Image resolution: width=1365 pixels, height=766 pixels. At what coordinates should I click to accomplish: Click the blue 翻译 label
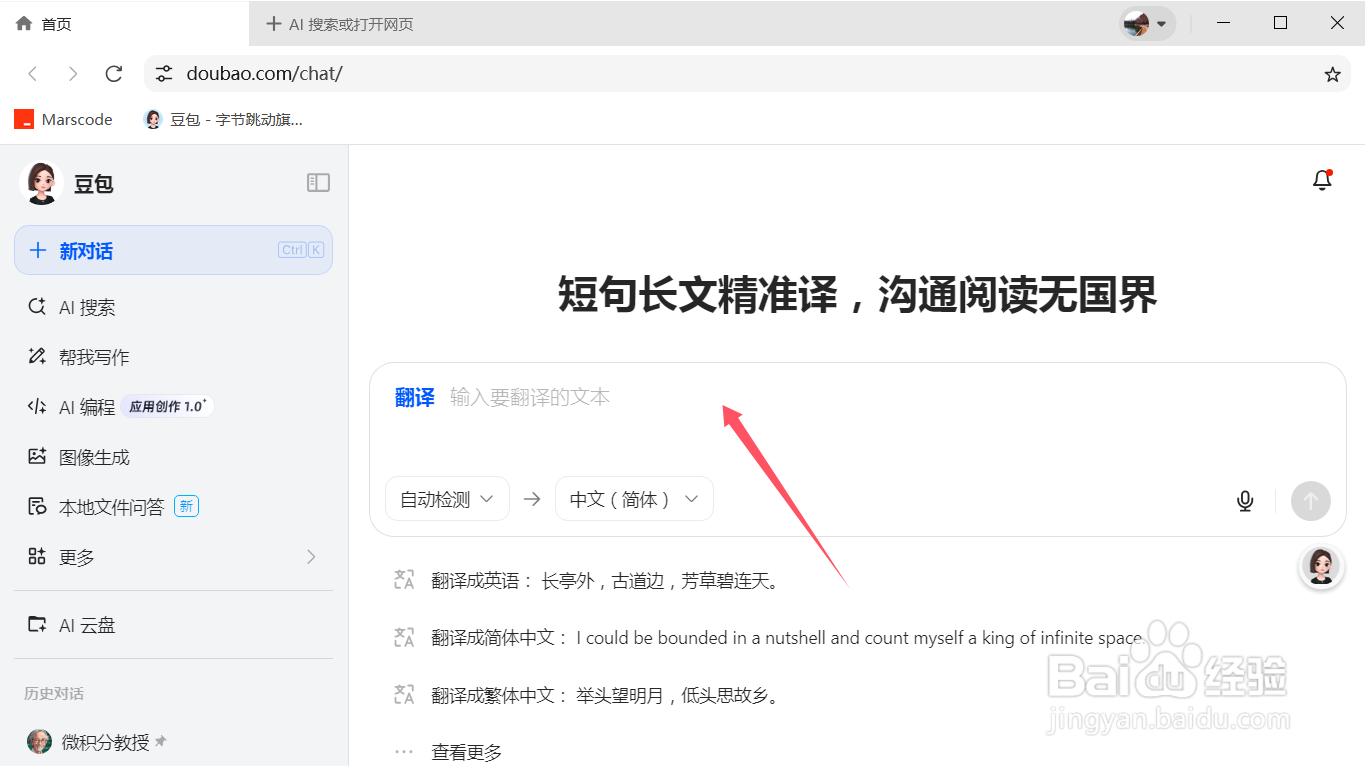pos(415,397)
